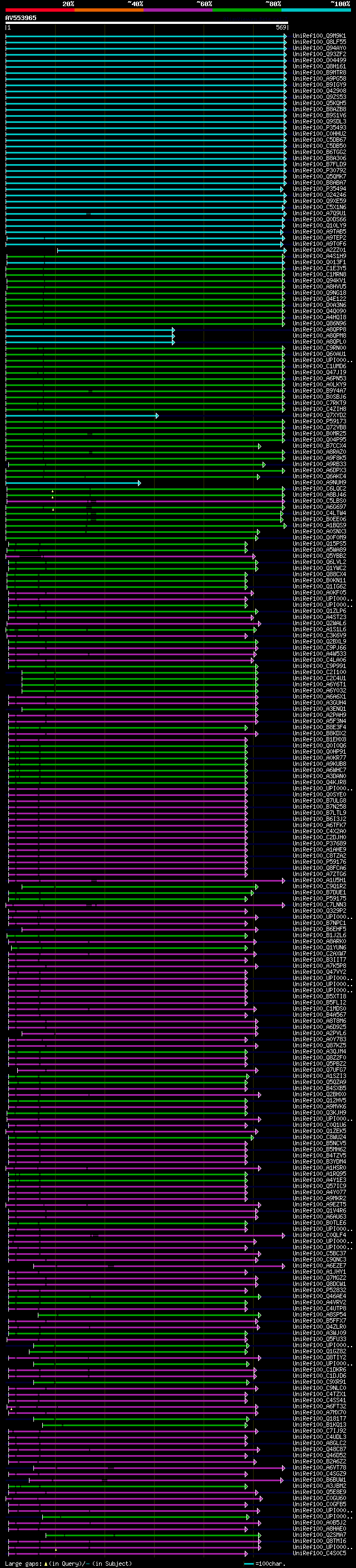Select hit UniRef100_Q5KQH5
Image resolution: width=356 pixels, height=1568 pixels.
click(319, 103)
